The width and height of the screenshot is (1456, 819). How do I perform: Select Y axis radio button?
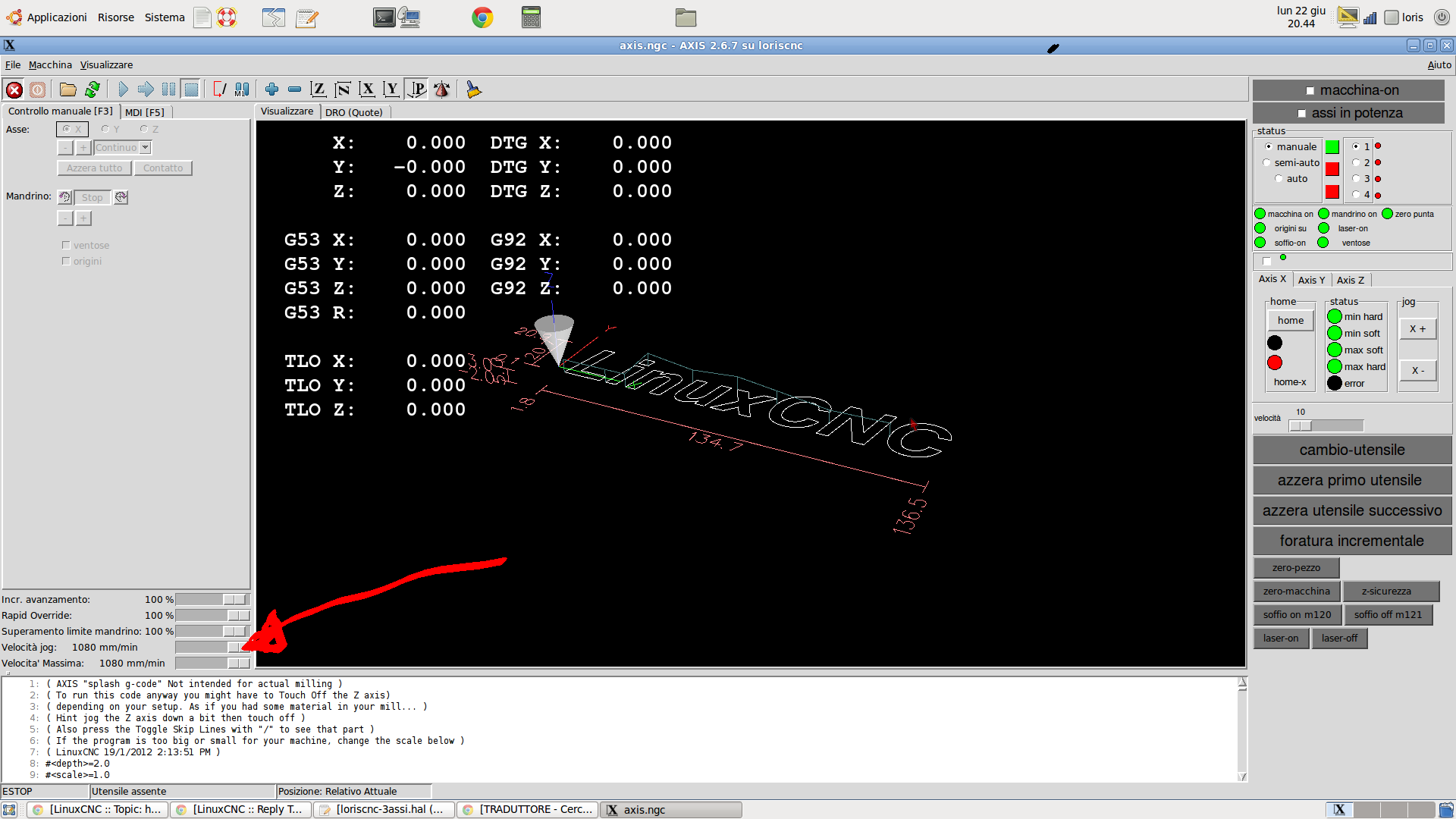111,130
